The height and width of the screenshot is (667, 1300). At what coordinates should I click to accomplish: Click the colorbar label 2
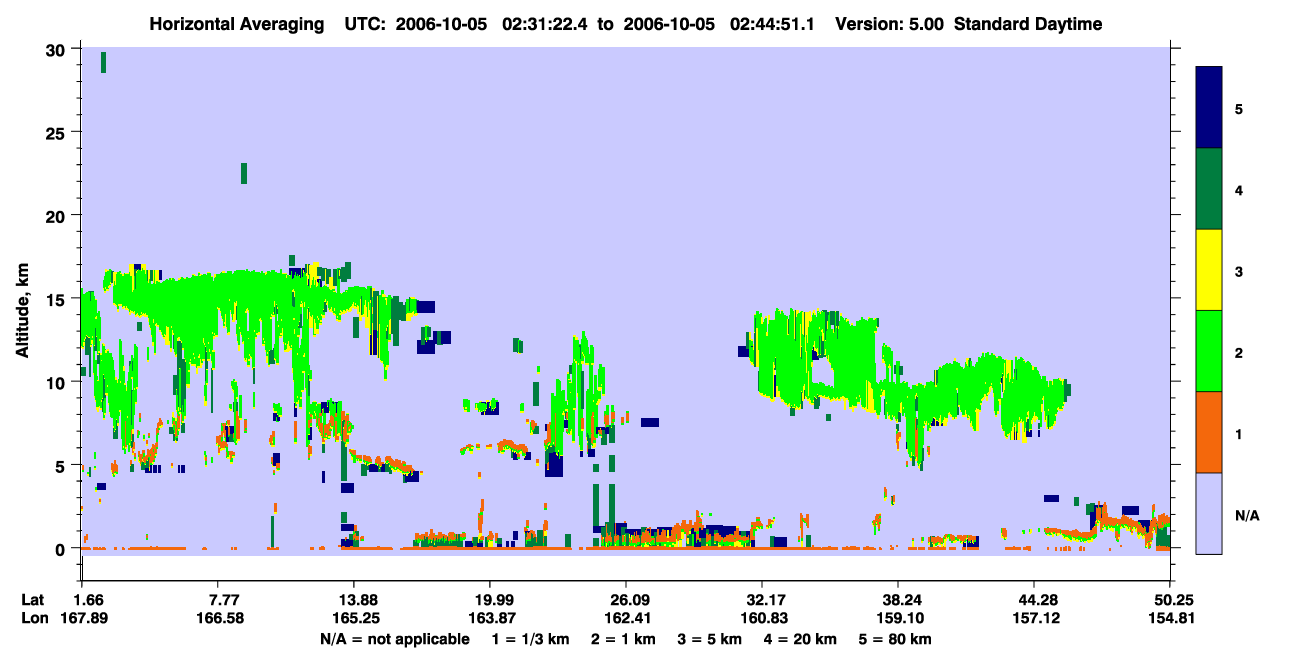[x=1240, y=353]
